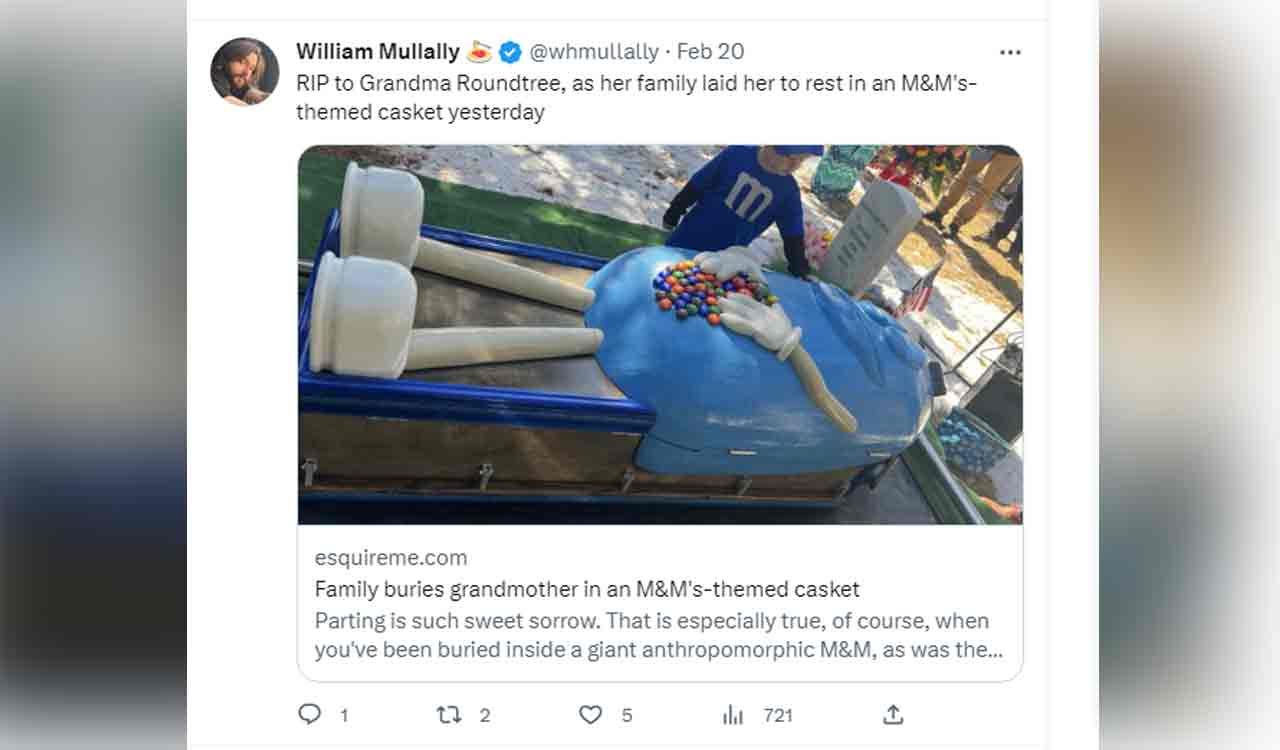This screenshot has height=750, width=1280.
Task: Open tweet analytics via the bar-chart icon
Action: point(733,715)
